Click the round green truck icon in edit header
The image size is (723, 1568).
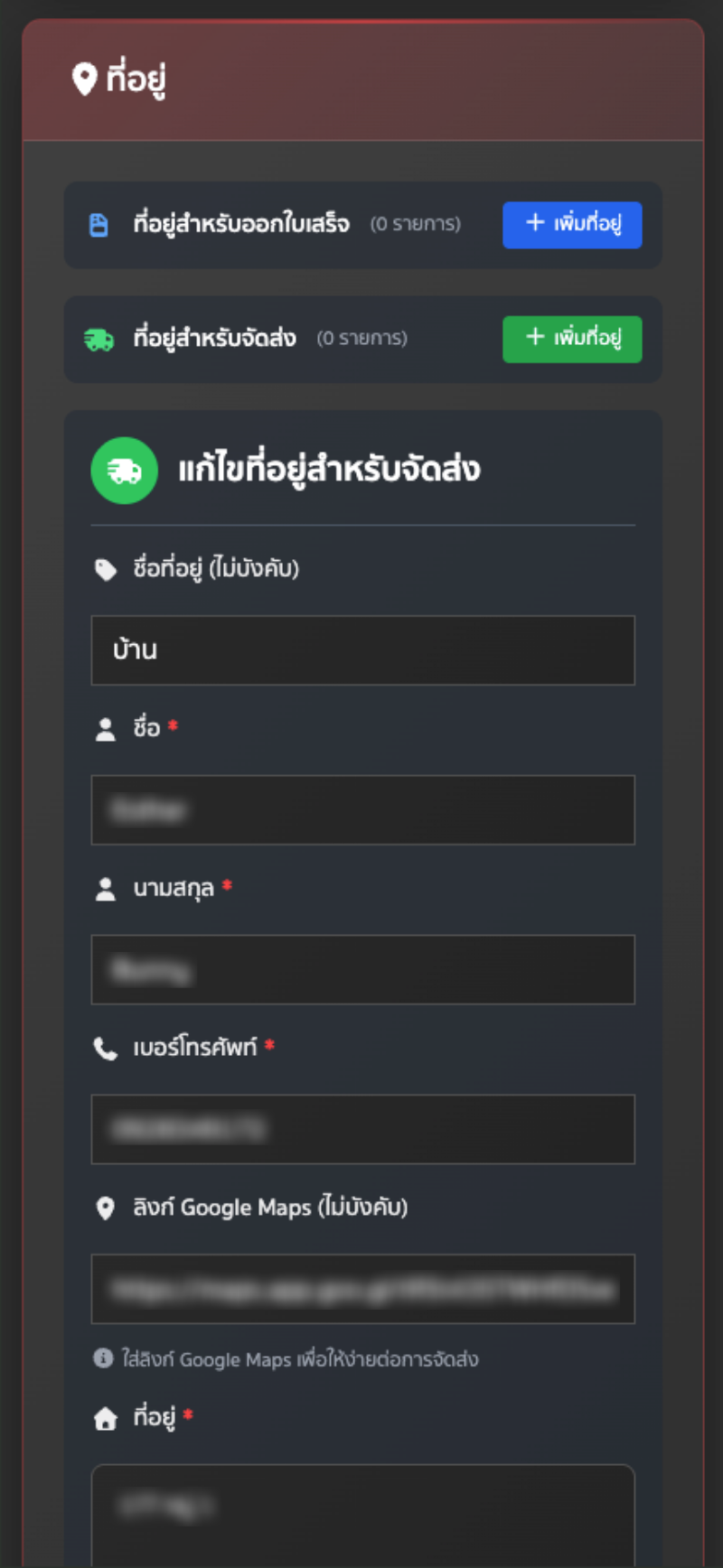point(124,471)
